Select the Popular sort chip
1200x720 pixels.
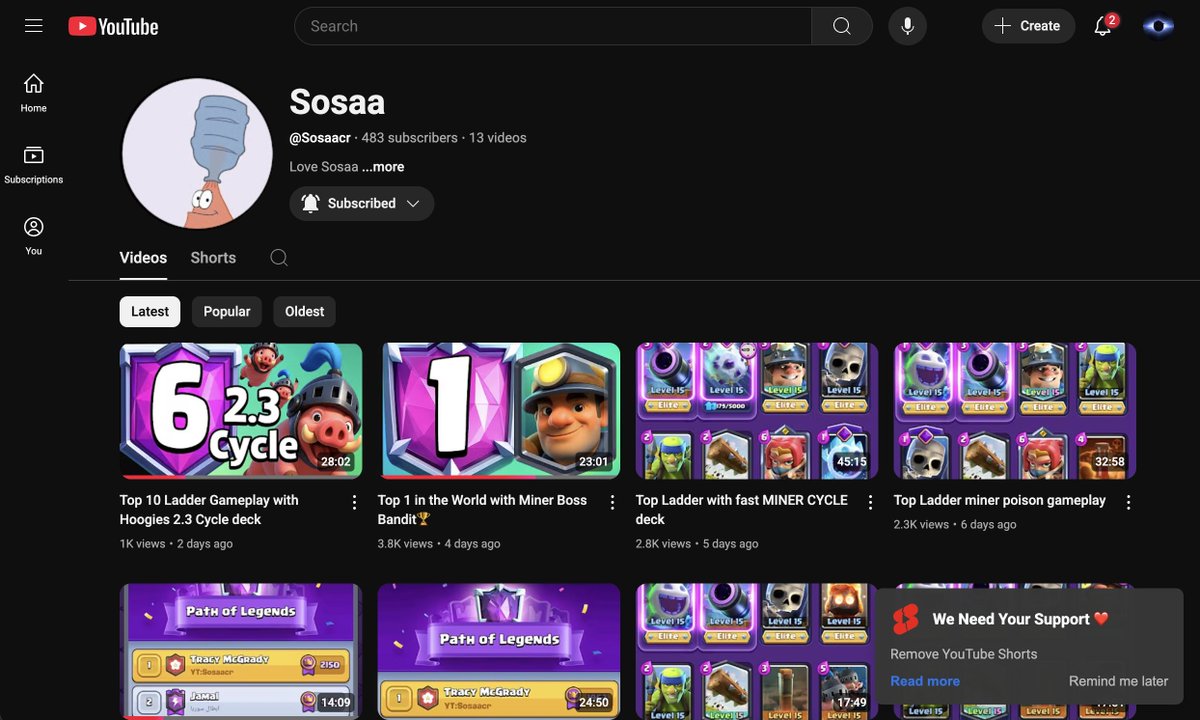[227, 312]
